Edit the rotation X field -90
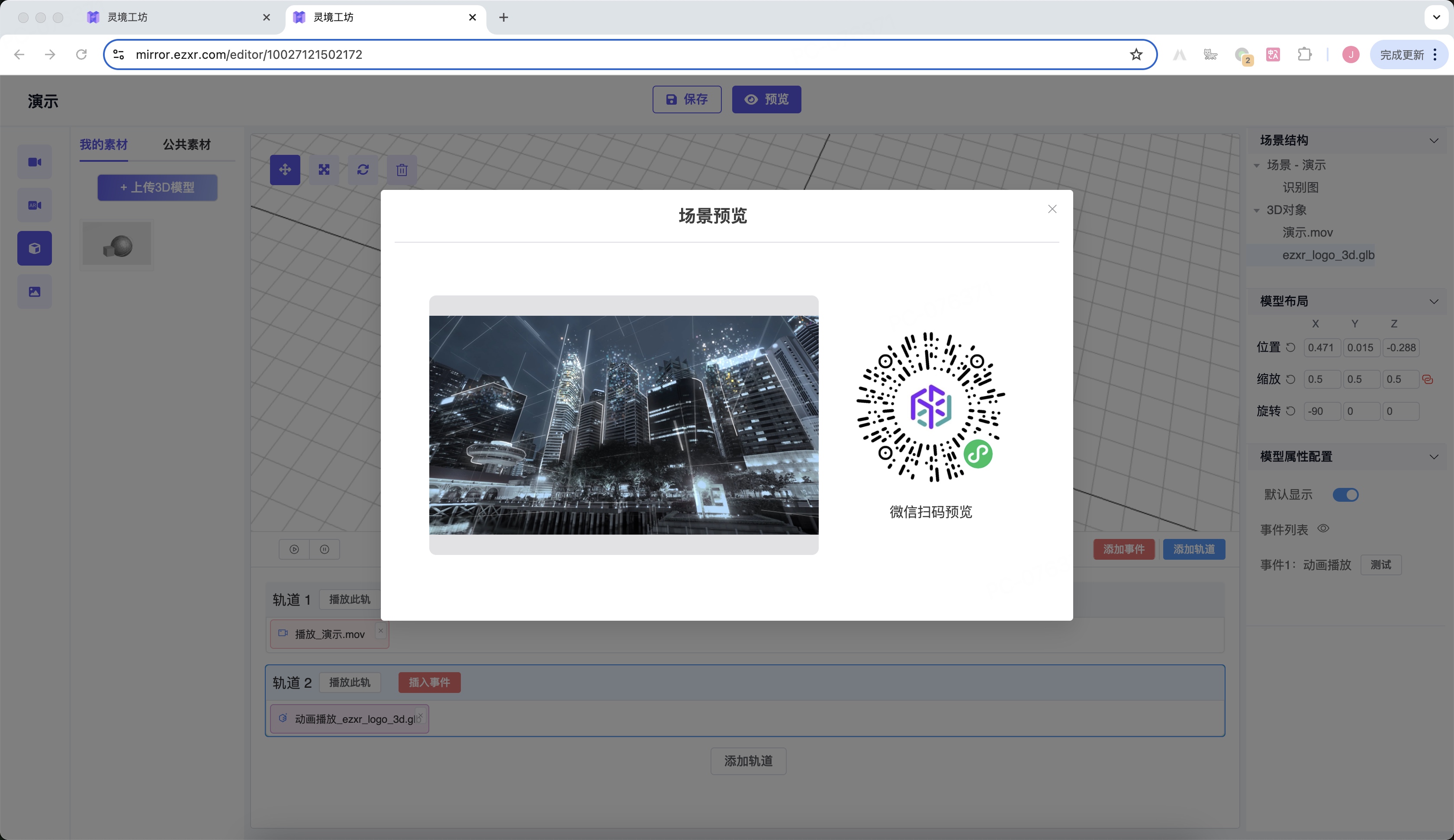The image size is (1454, 840). pyautogui.click(x=1322, y=411)
